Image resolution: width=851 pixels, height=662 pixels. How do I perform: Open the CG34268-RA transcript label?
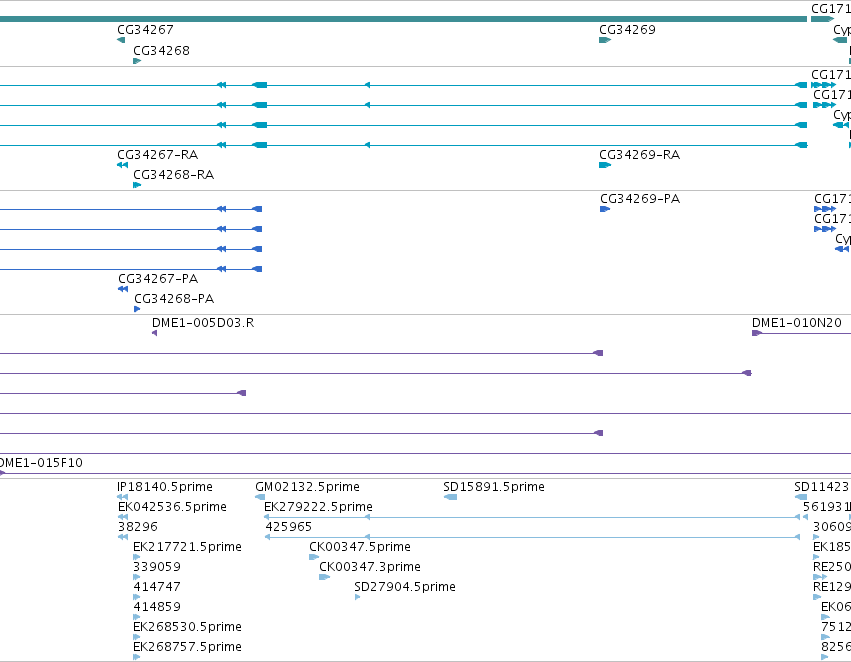click(x=174, y=175)
